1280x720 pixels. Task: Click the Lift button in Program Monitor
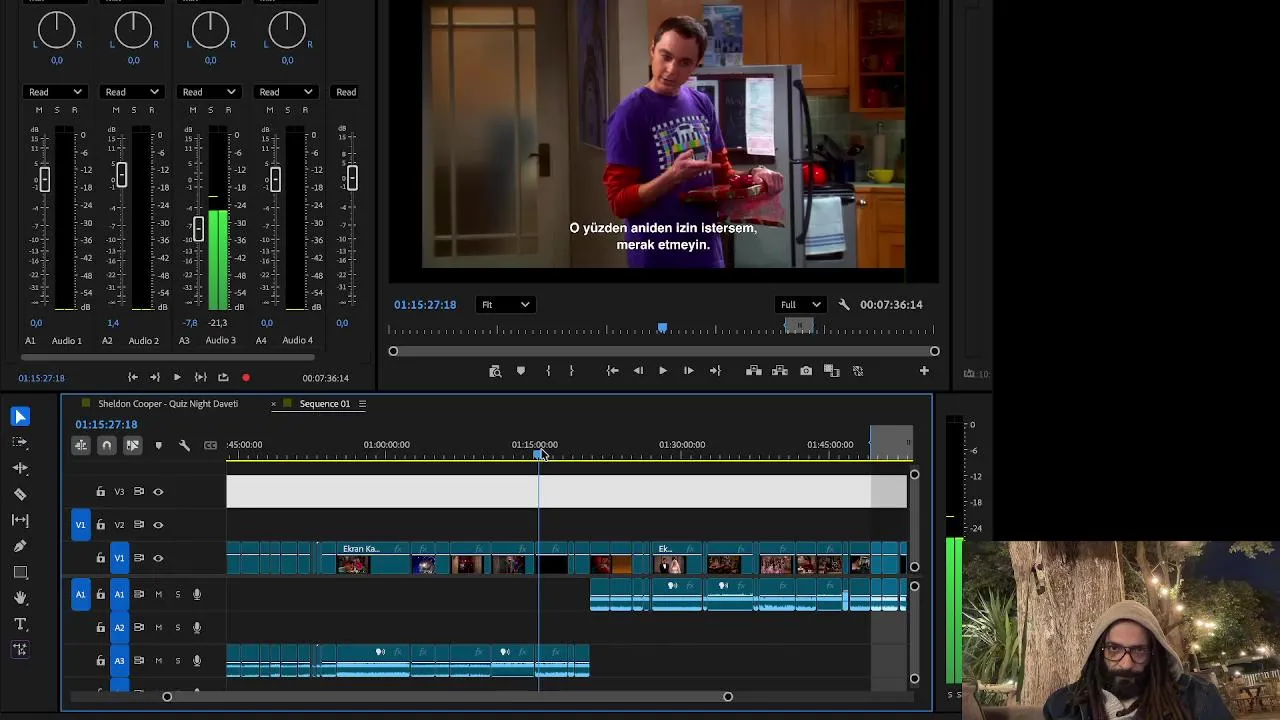754,371
